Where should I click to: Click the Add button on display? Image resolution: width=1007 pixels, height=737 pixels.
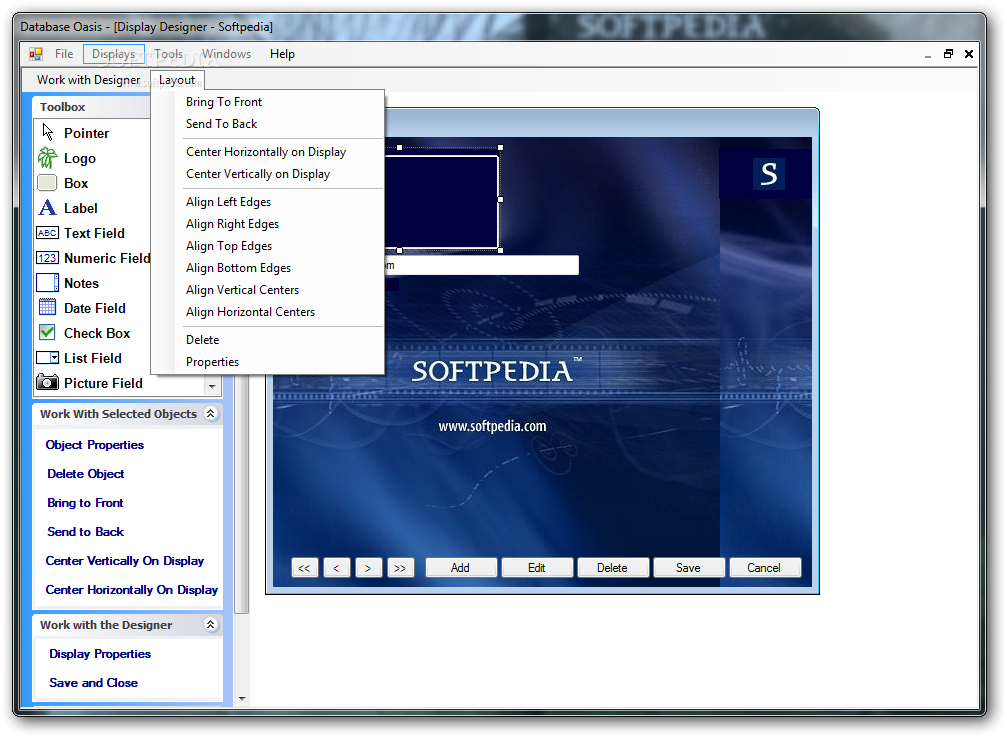point(460,568)
